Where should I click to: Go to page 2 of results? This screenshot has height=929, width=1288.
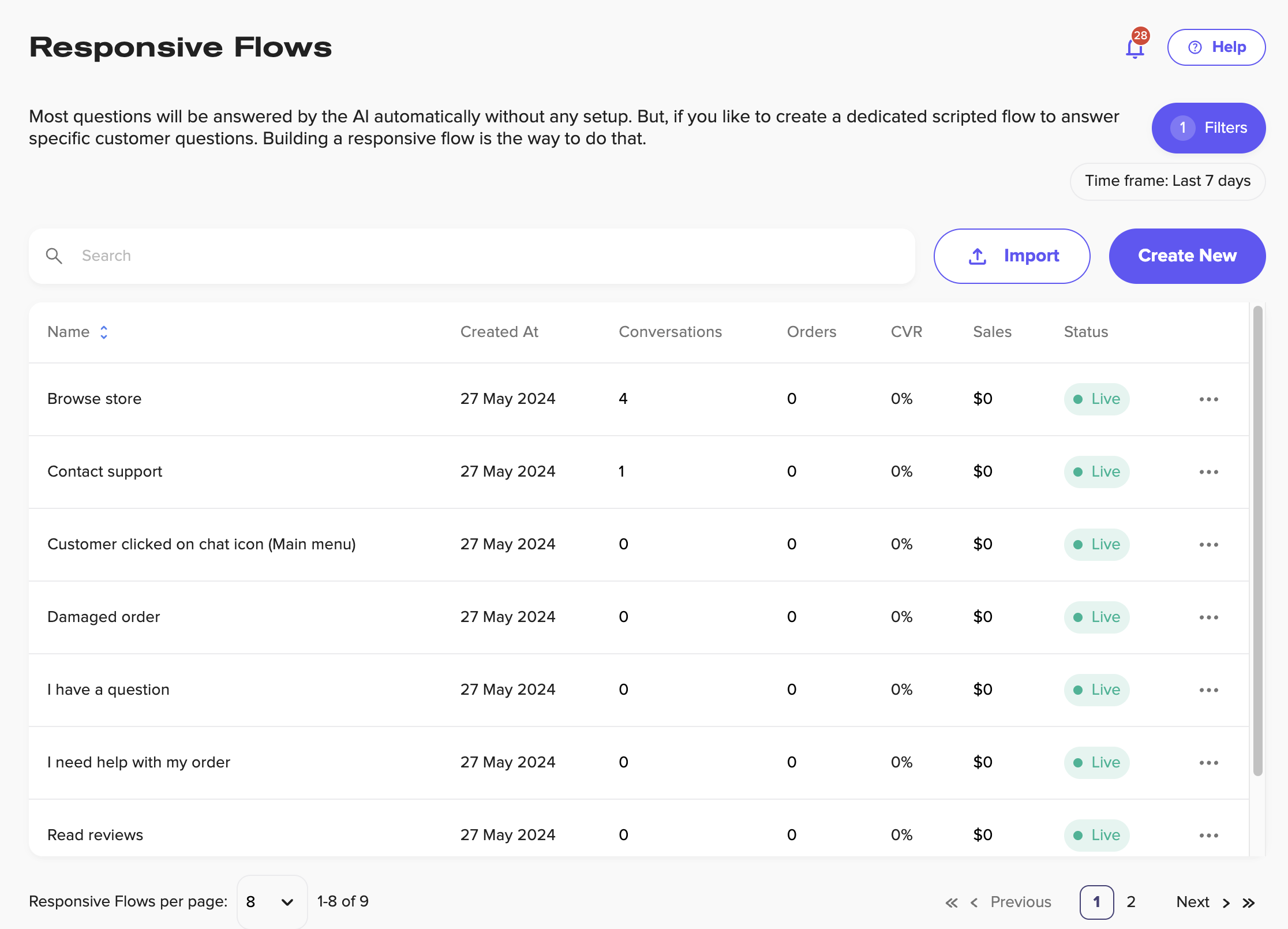(x=1131, y=902)
